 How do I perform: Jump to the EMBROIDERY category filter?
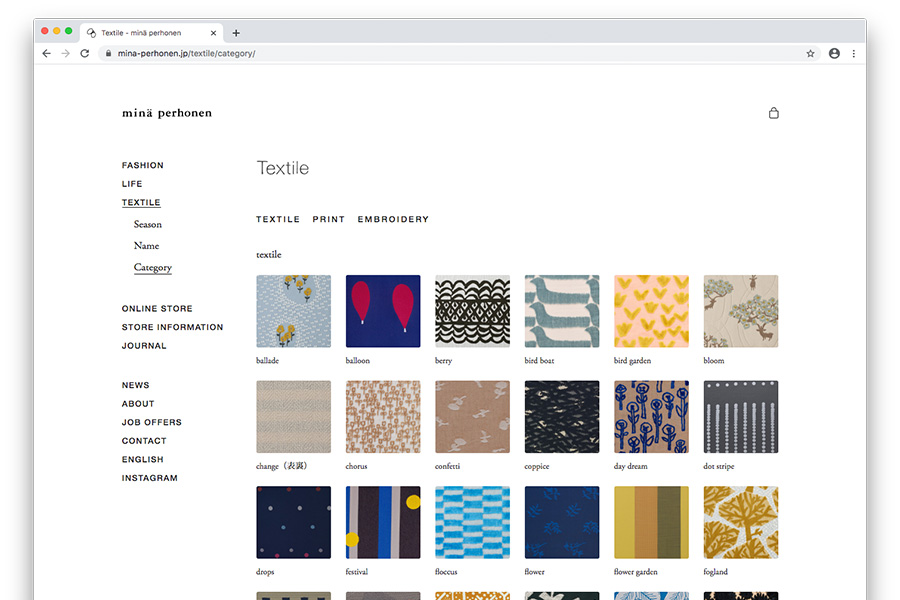(x=393, y=219)
